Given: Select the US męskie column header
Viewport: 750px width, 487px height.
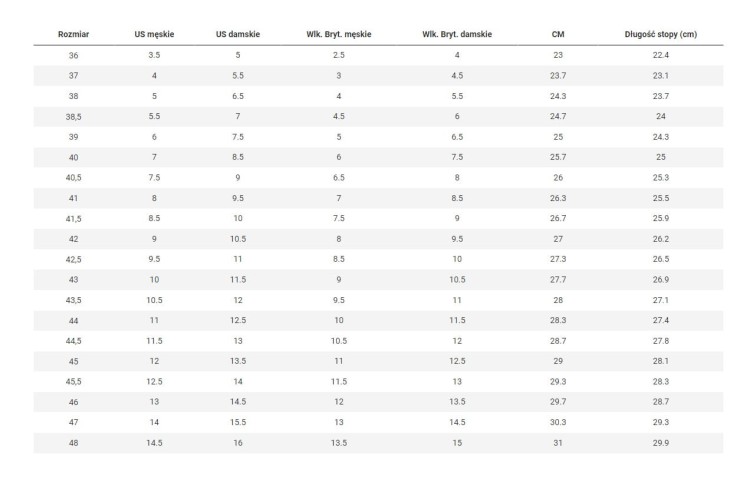Looking at the screenshot, I should 154,34.
